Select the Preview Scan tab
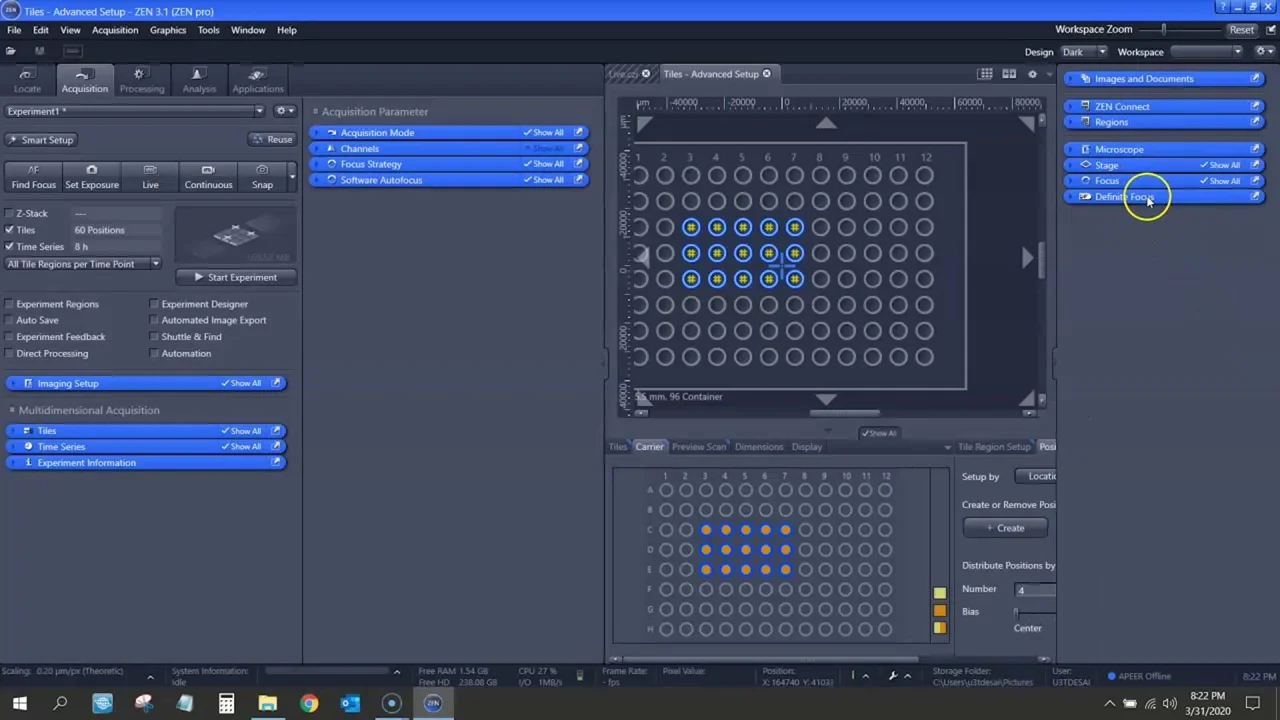 coord(699,447)
